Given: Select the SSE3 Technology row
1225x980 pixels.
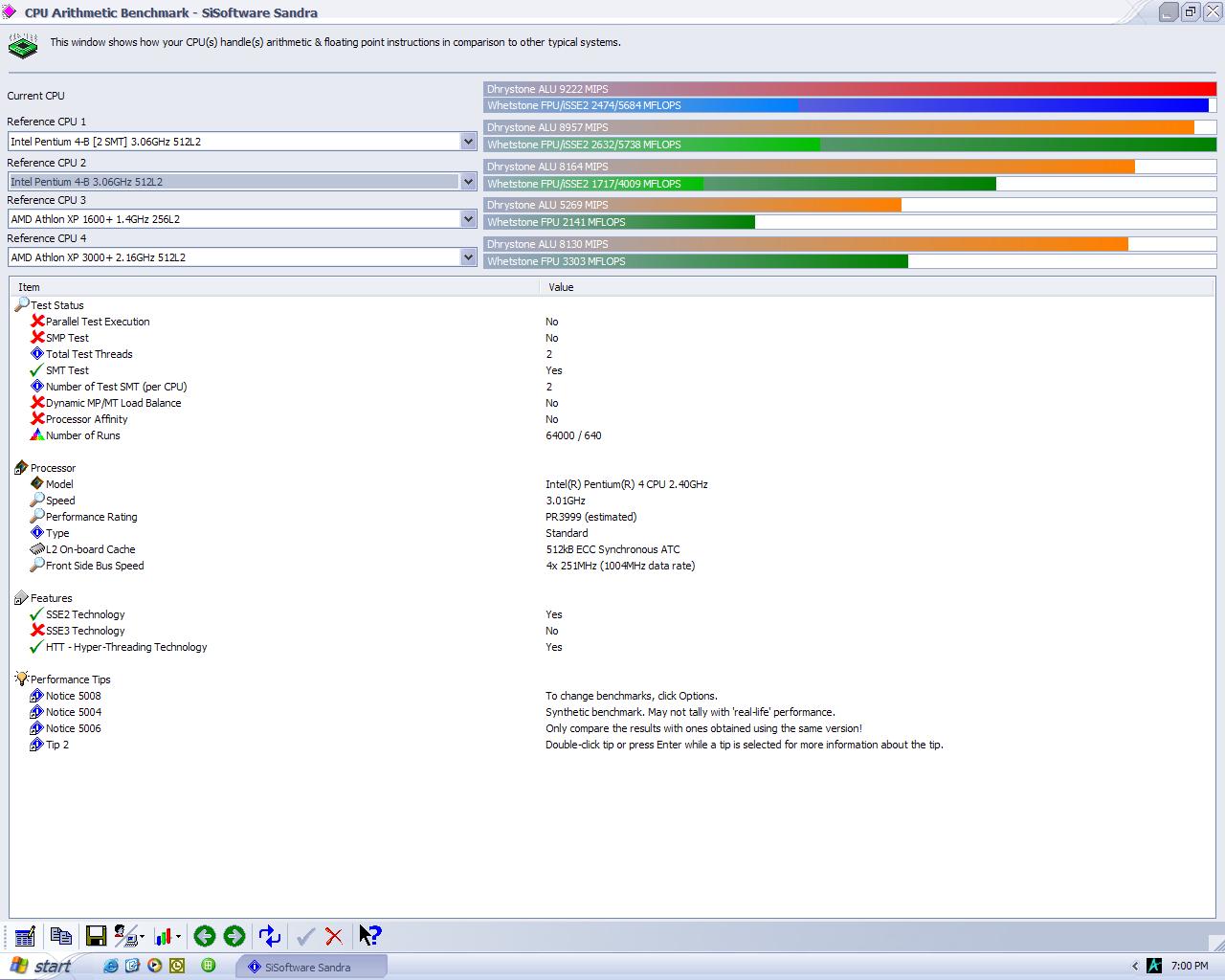Looking at the screenshot, I should (85, 631).
